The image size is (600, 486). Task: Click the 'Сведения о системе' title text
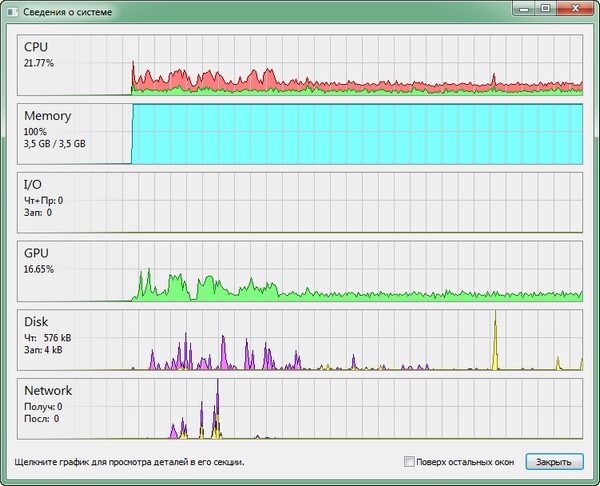click(68, 11)
